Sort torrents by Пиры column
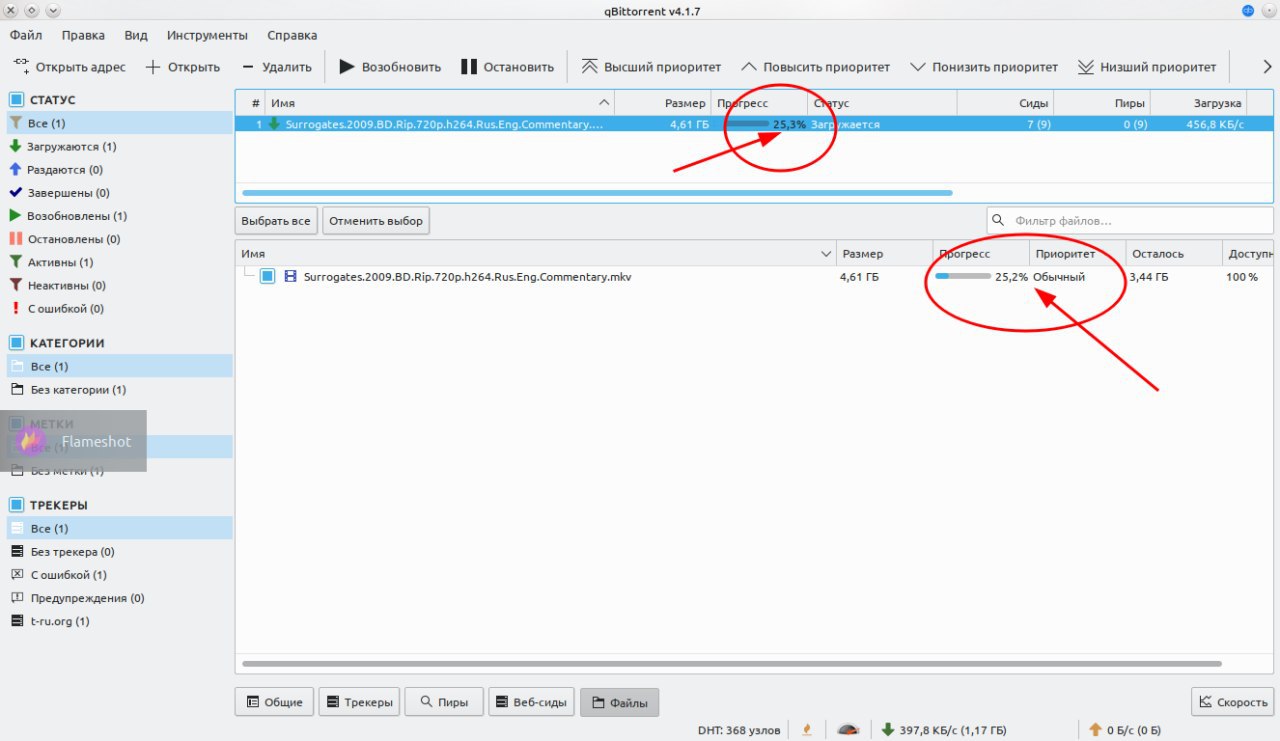1280x741 pixels. point(1101,103)
